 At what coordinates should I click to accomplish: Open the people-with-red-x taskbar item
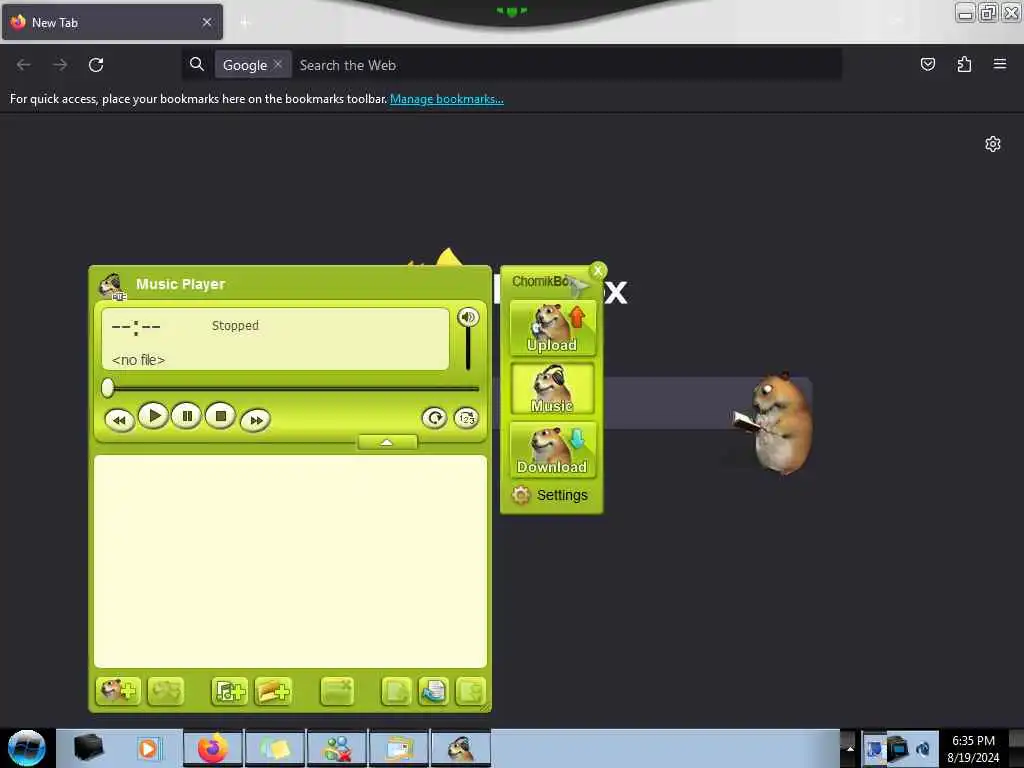click(337, 748)
